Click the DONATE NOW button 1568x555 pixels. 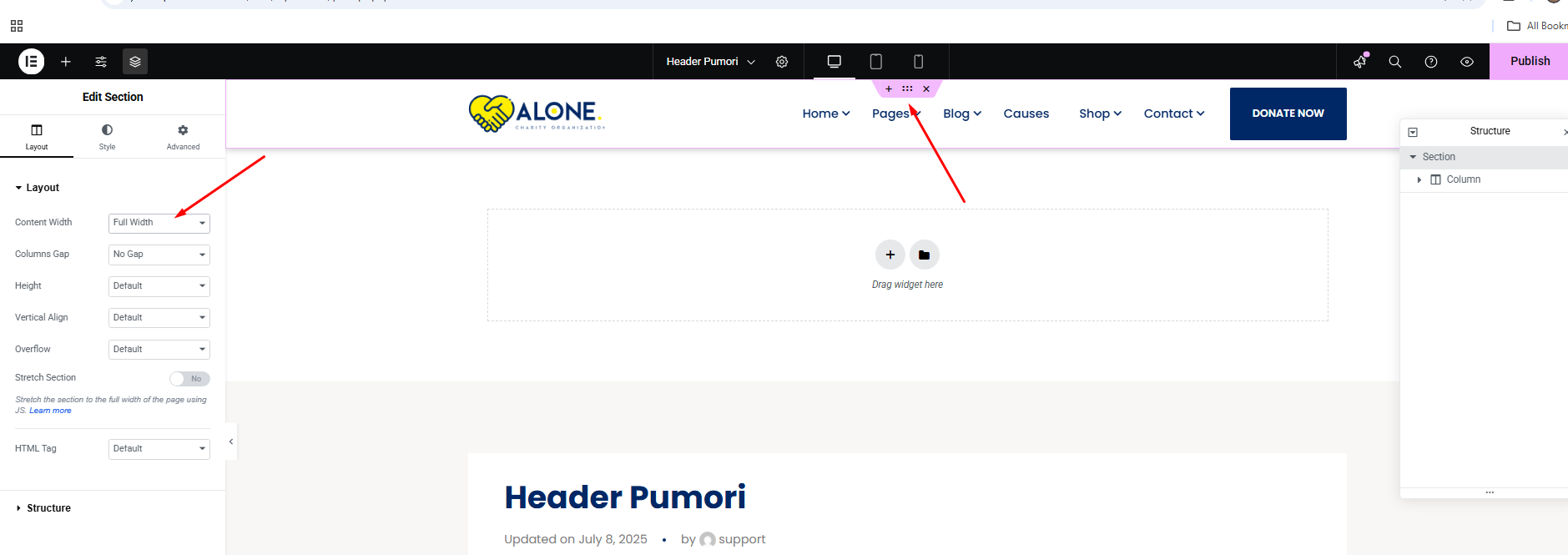1288,114
